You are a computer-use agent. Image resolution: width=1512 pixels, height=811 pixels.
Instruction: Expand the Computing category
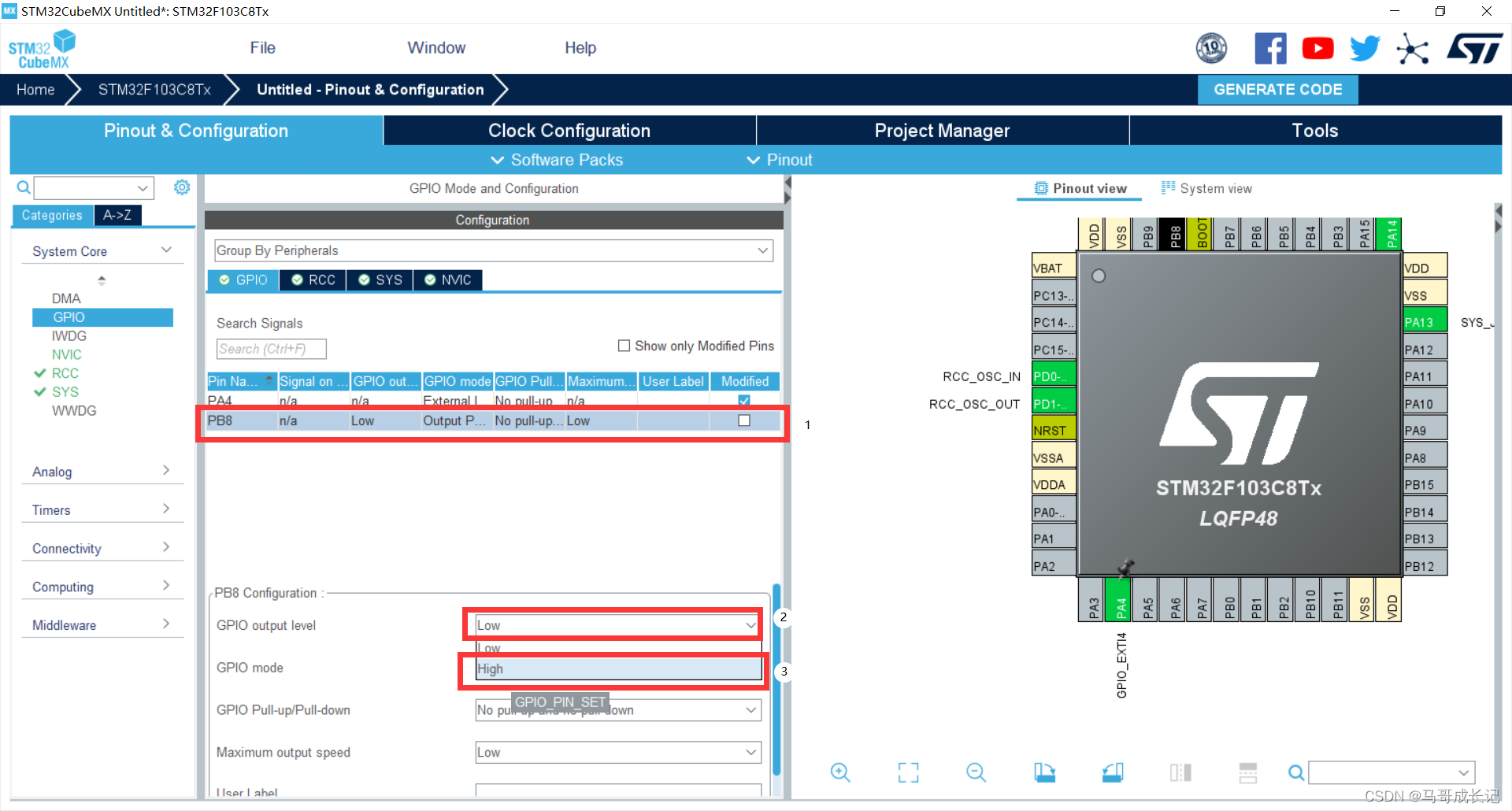pos(102,587)
